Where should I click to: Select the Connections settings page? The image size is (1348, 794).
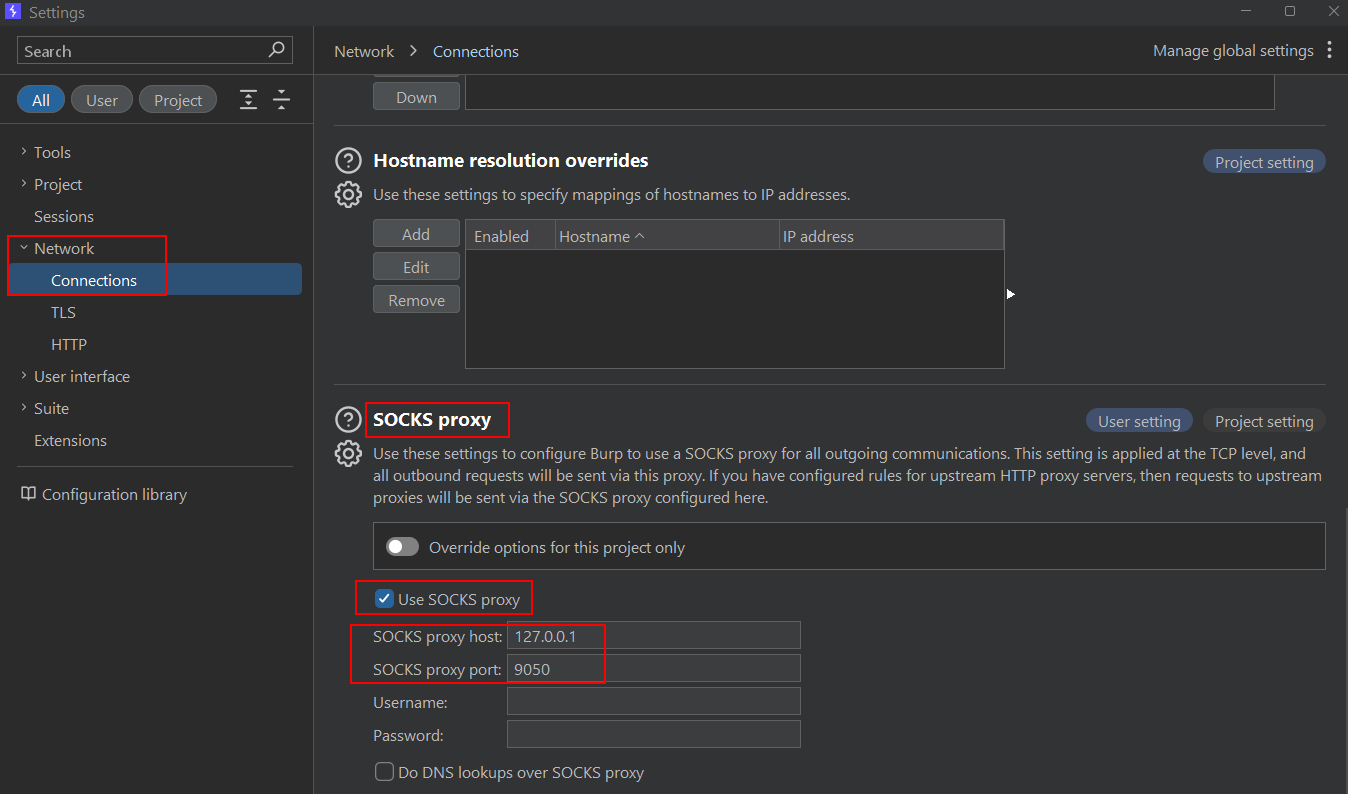tap(155, 280)
